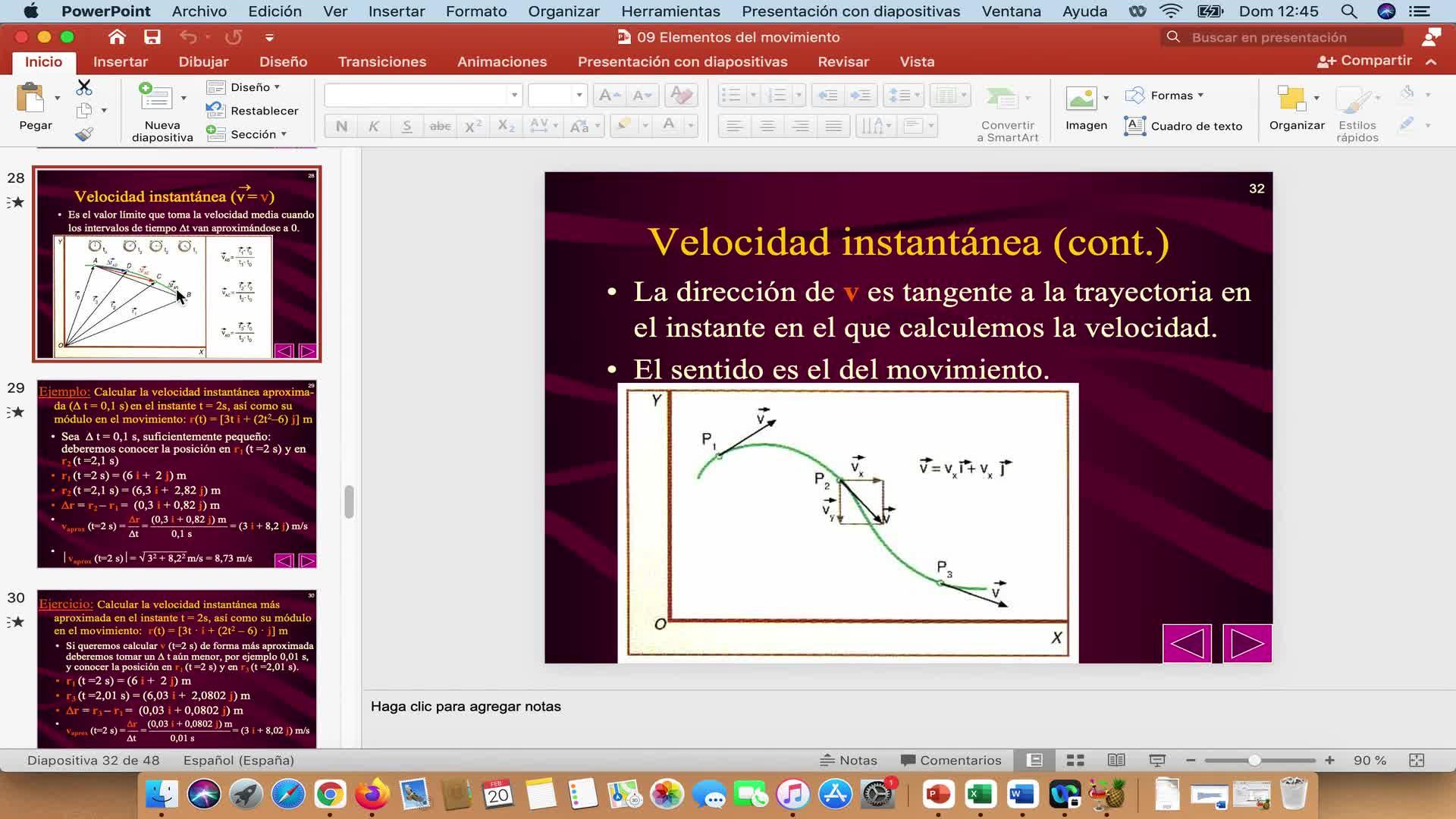Open the Herramientas menu
Image resolution: width=1456 pixels, height=819 pixels.
670,11
